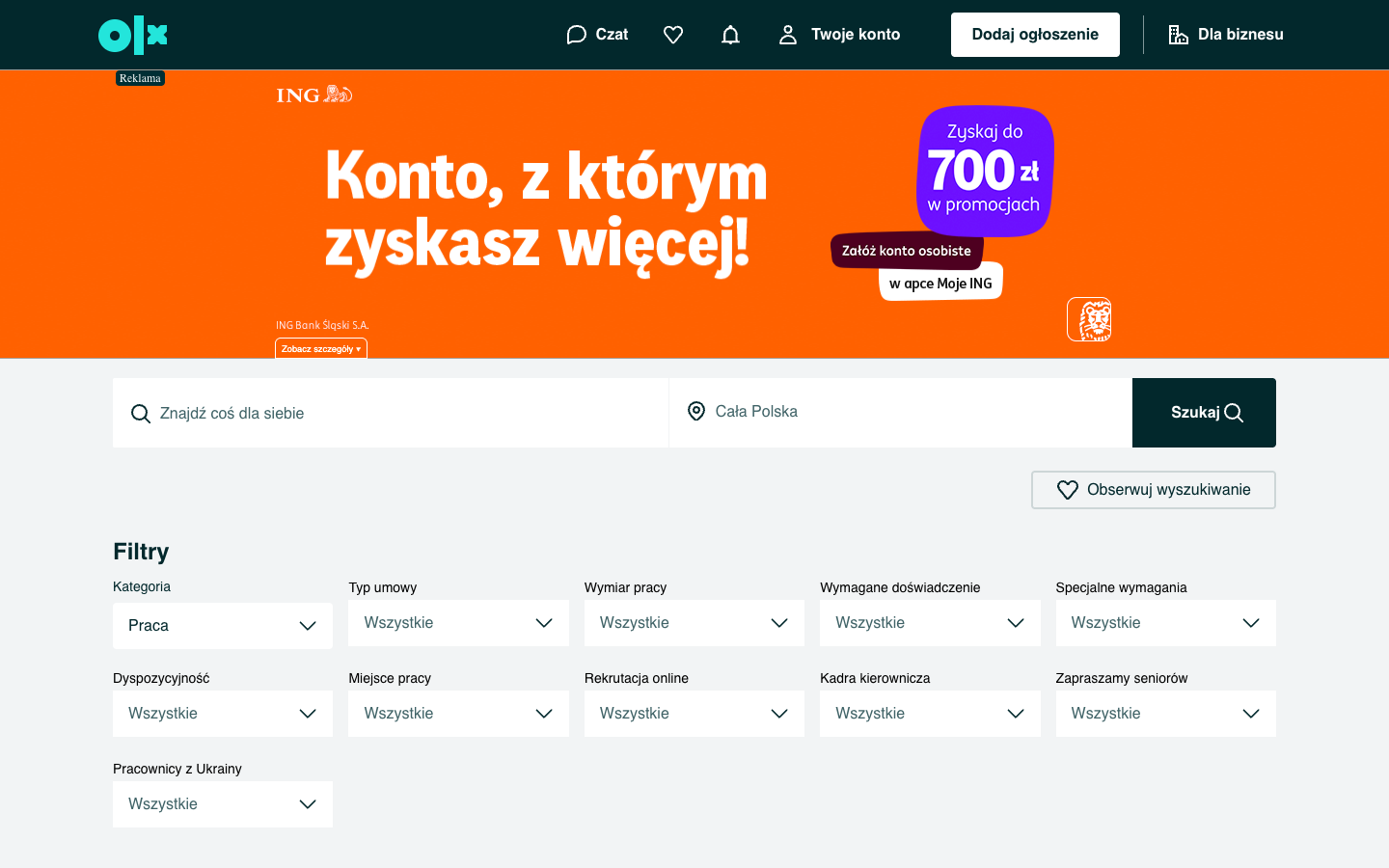The image size is (1389, 868).
Task: Open the Wymiar pracy dropdown
Action: click(x=694, y=623)
